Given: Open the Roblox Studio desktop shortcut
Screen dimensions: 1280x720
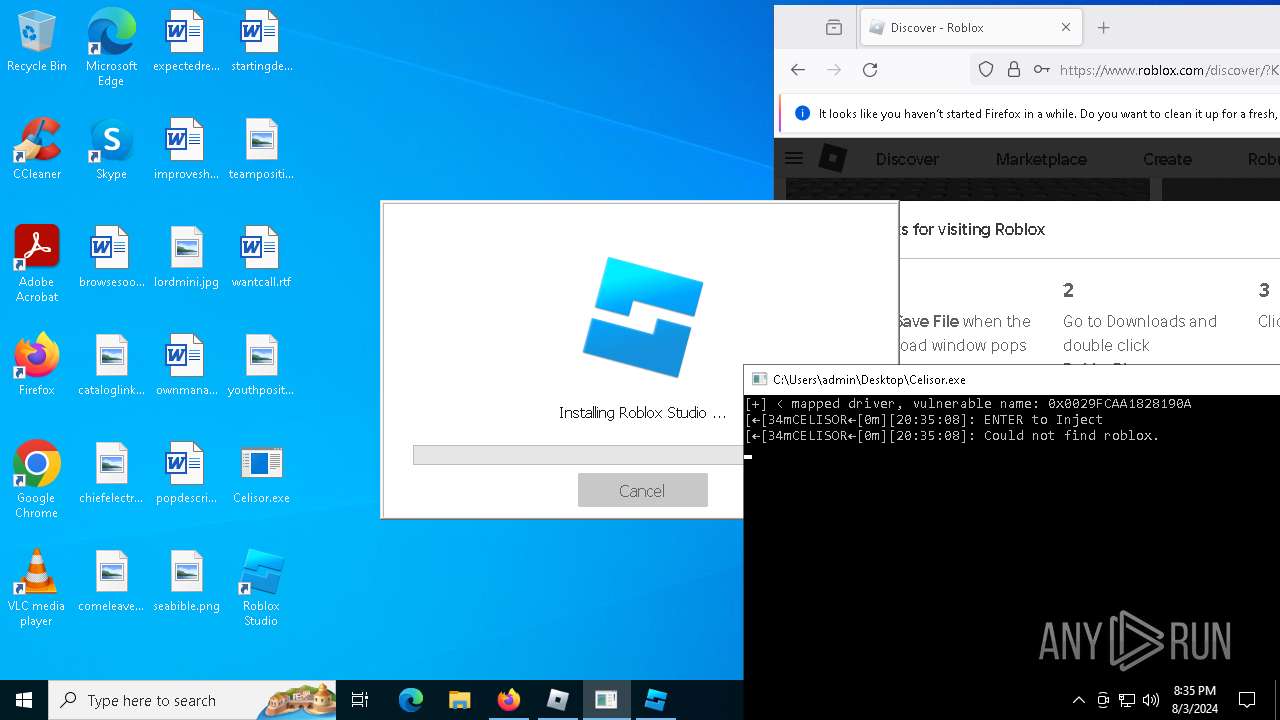Looking at the screenshot, I should [x=261, y=588].
